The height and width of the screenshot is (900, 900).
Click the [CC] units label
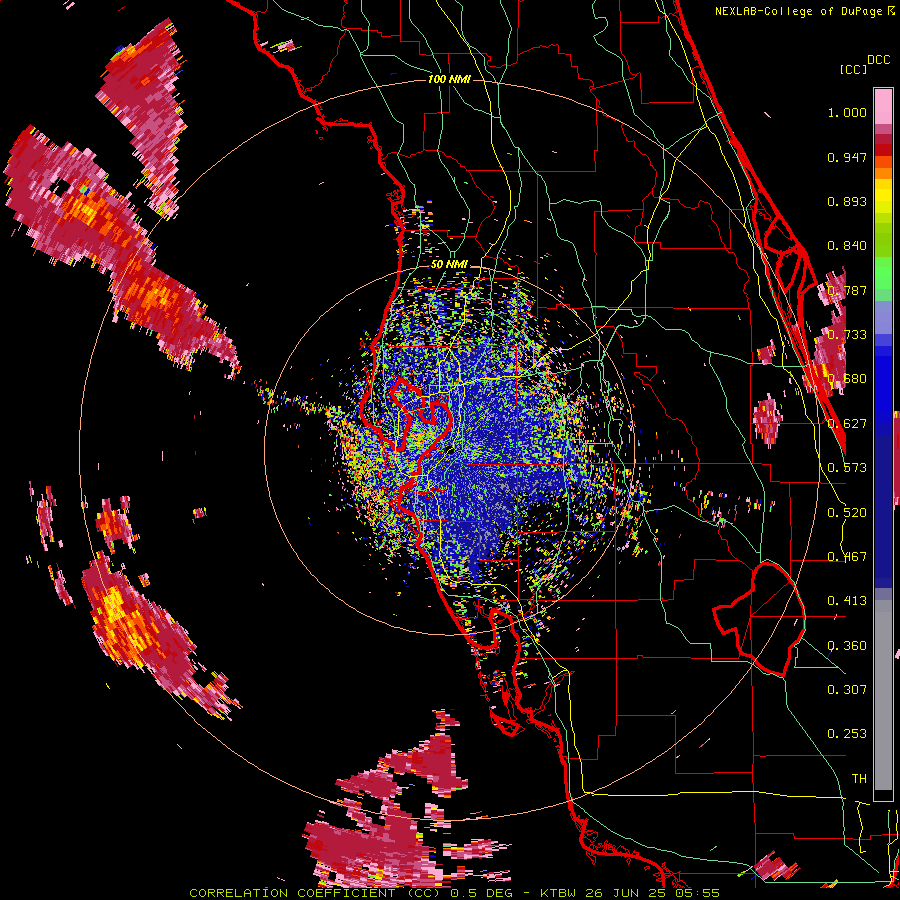[x=853, y=69]
